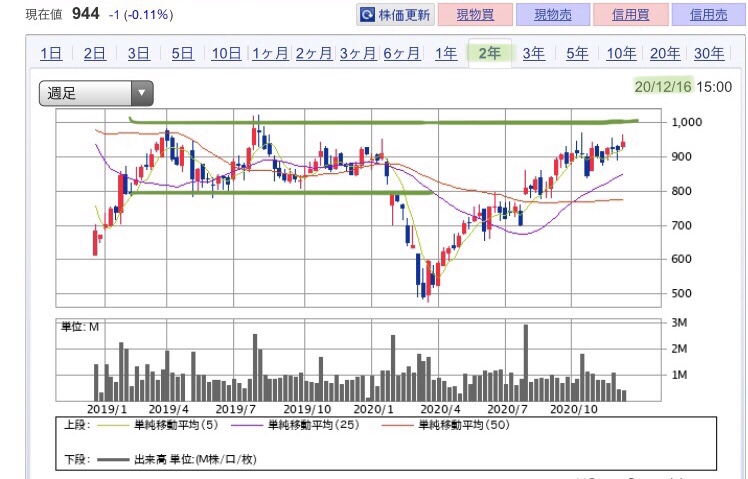The width and height of the screenshot is (748, 479).
Task: Open the 信用買 order button
Action: tap(631, 15)
